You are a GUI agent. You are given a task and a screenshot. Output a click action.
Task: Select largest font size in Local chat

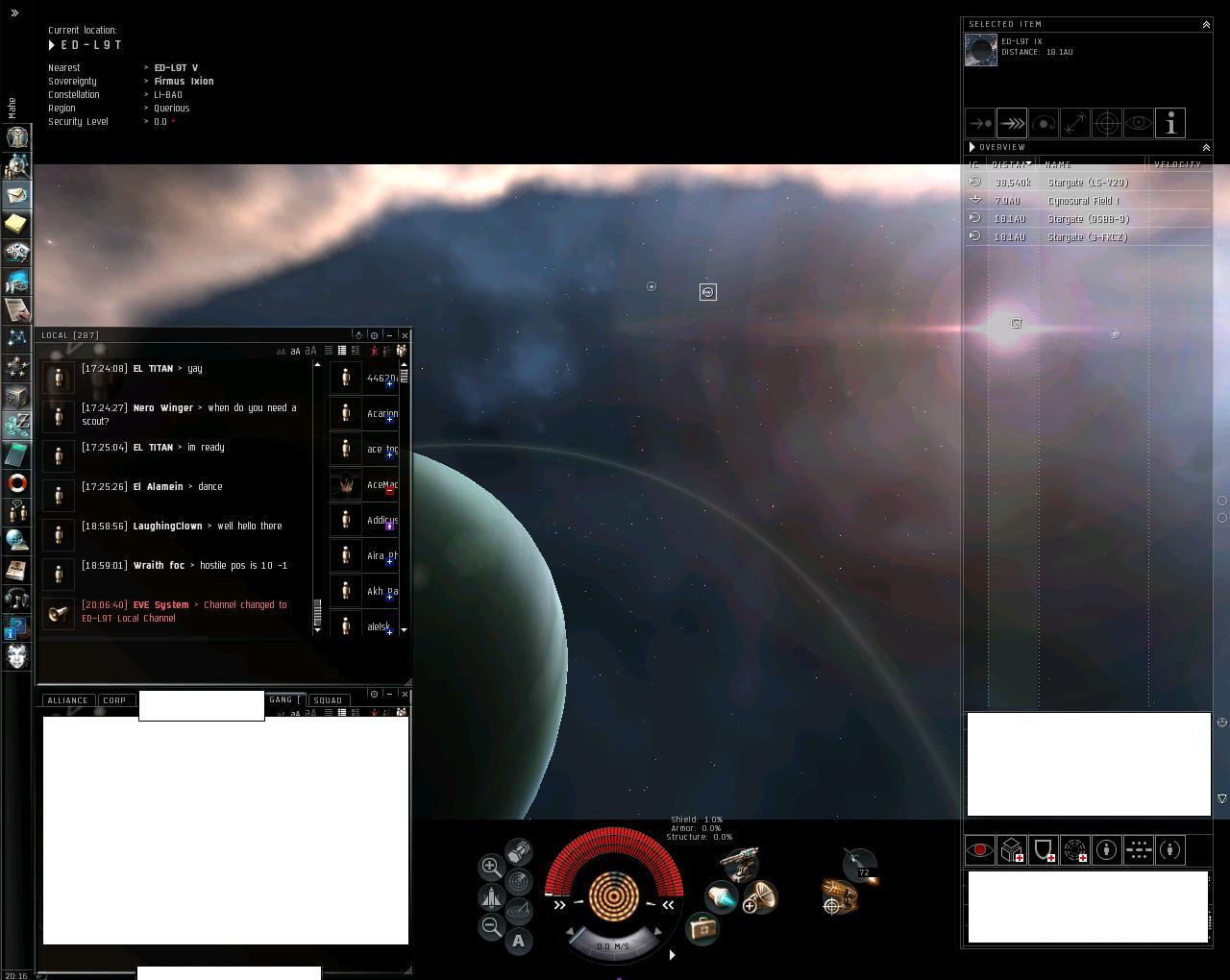tap(312, 351)
